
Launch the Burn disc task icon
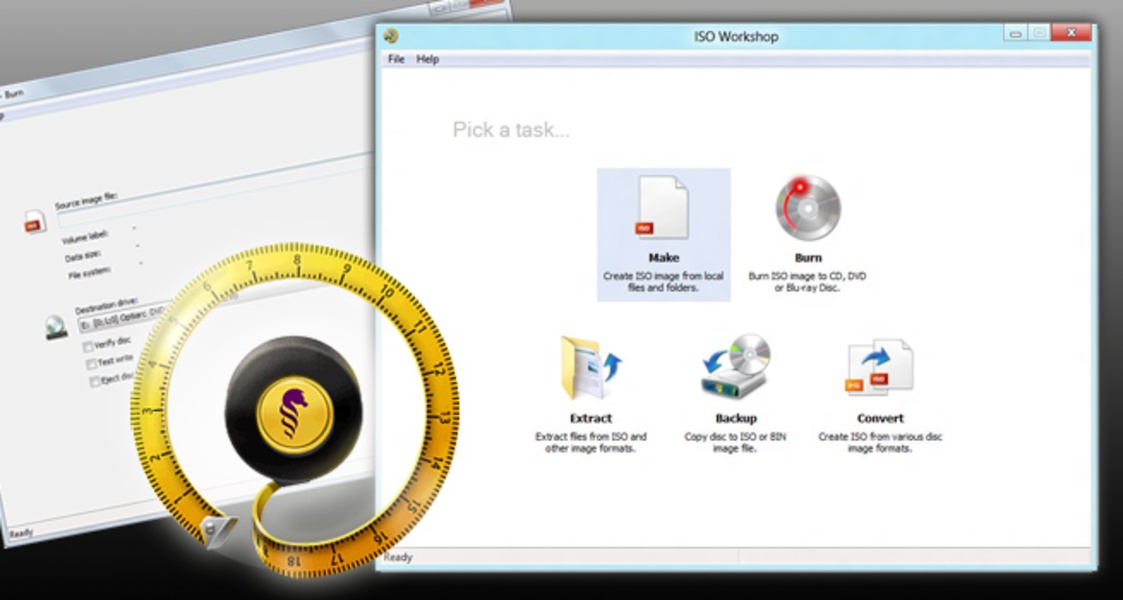tap(808, 208)
